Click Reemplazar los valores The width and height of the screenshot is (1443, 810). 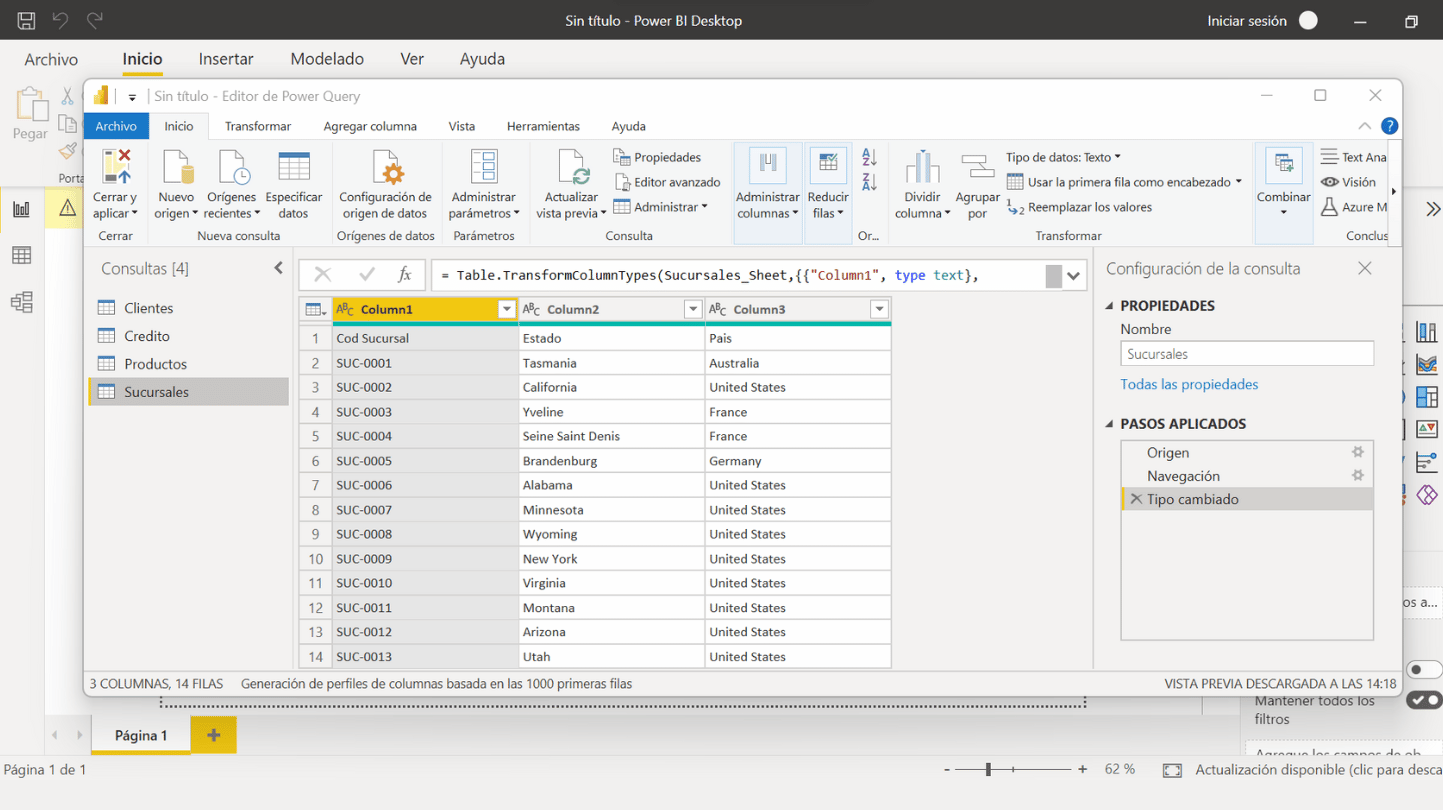click(1079, 207)
